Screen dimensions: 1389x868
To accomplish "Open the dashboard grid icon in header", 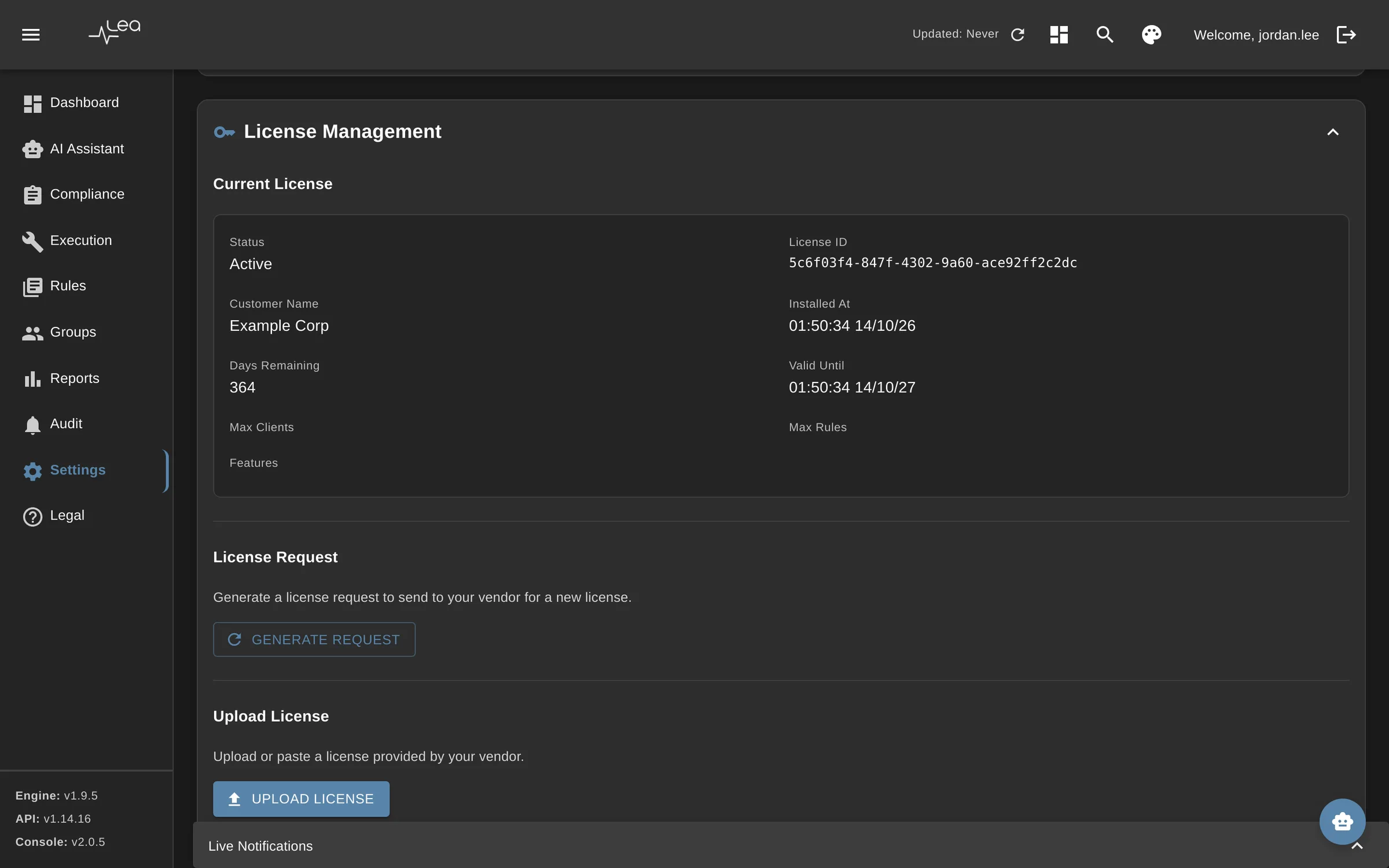I will click(x=1059, y=35).
